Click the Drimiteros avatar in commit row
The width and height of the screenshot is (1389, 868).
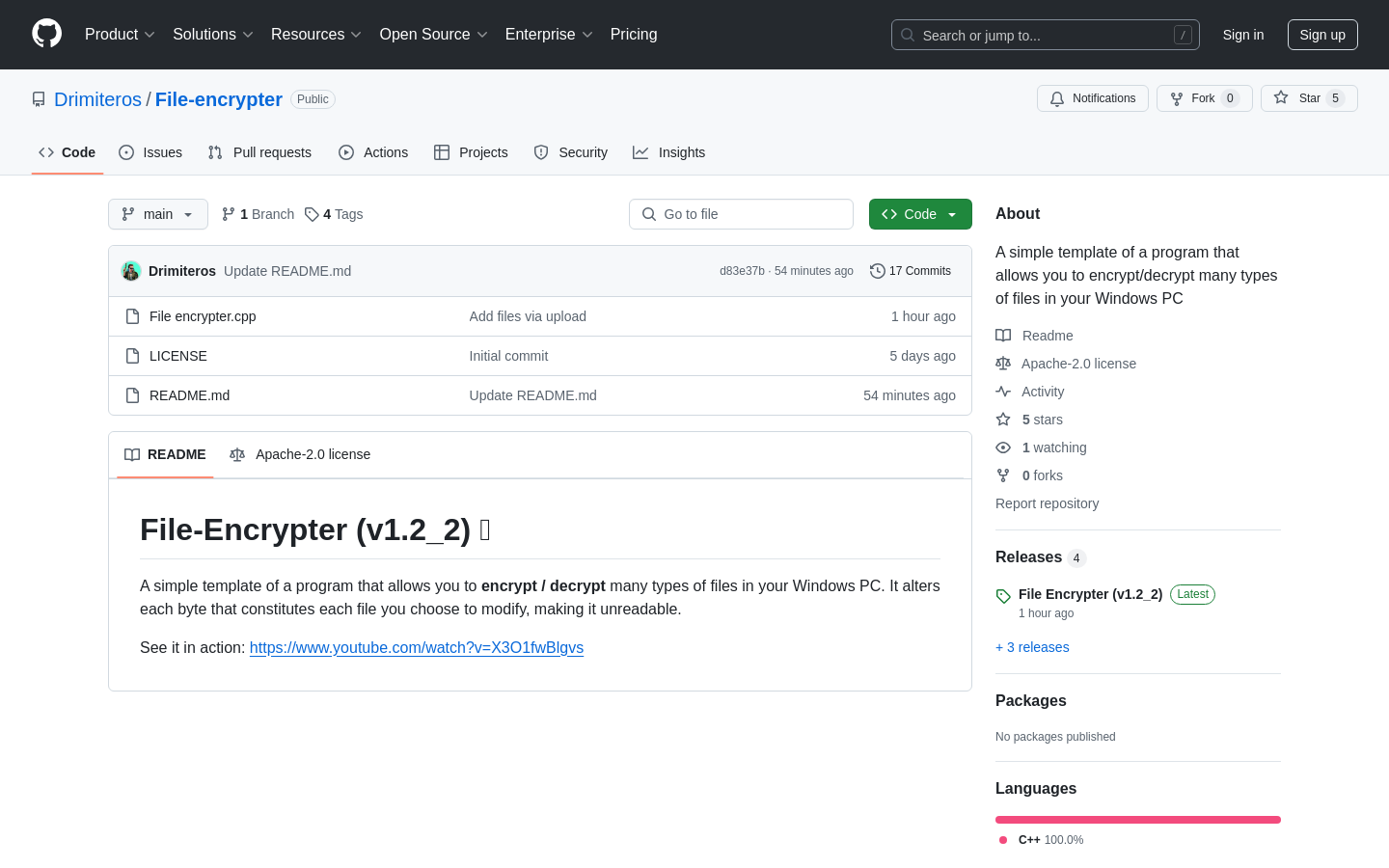[131, 271]
